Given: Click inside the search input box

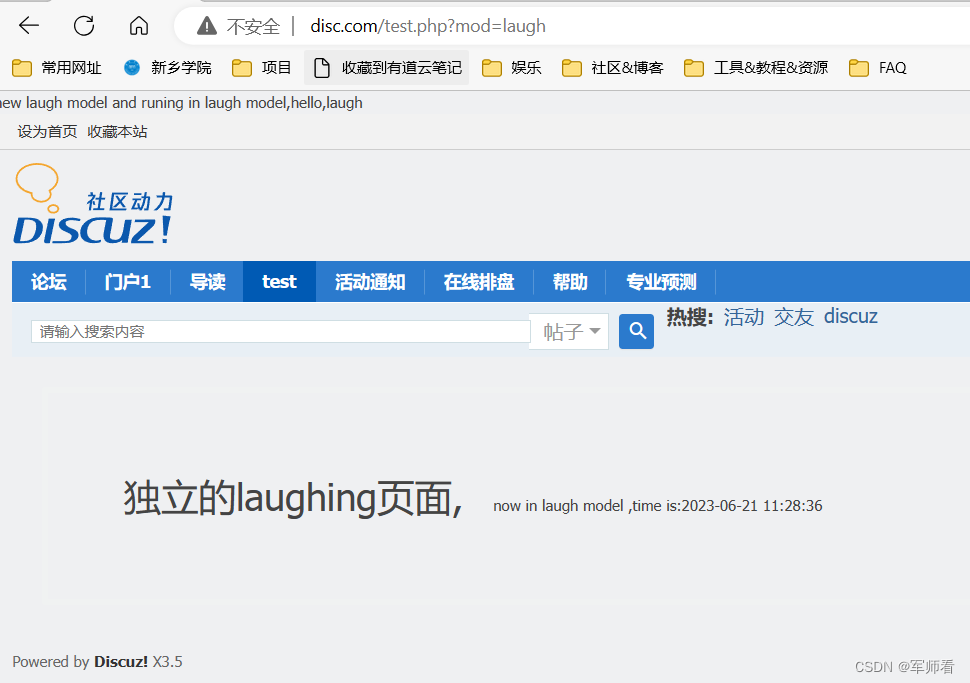Looking at the screenshot, I should [280, 331].
